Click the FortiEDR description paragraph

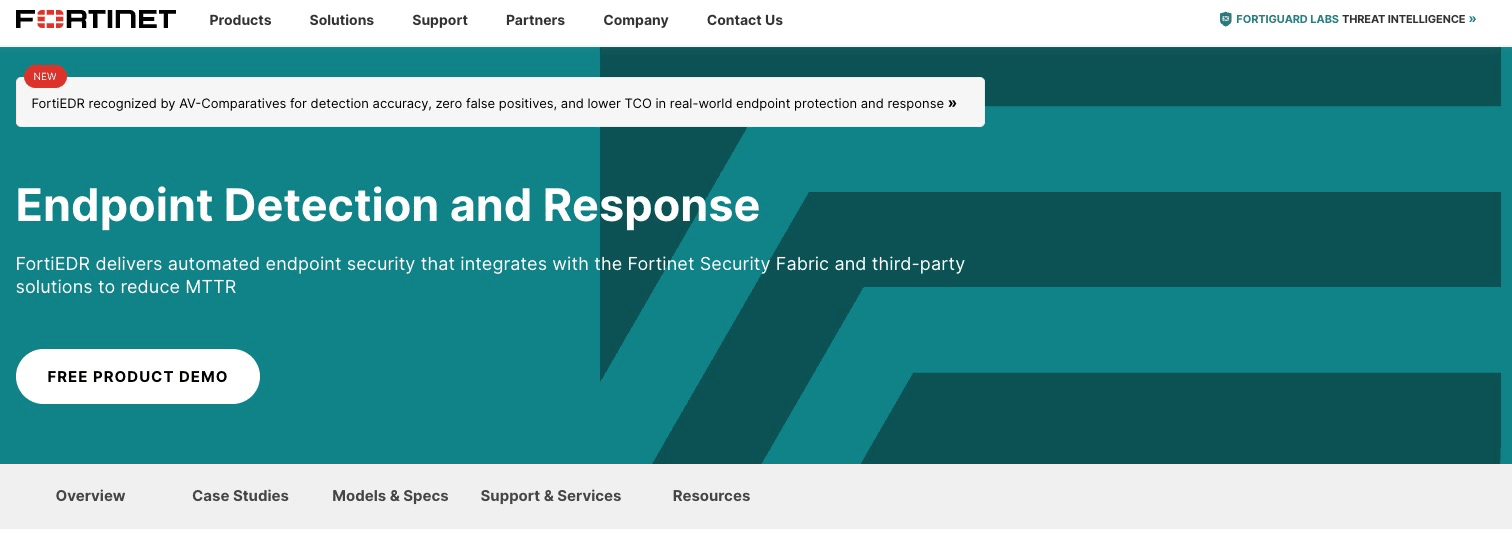pos(490,276)
